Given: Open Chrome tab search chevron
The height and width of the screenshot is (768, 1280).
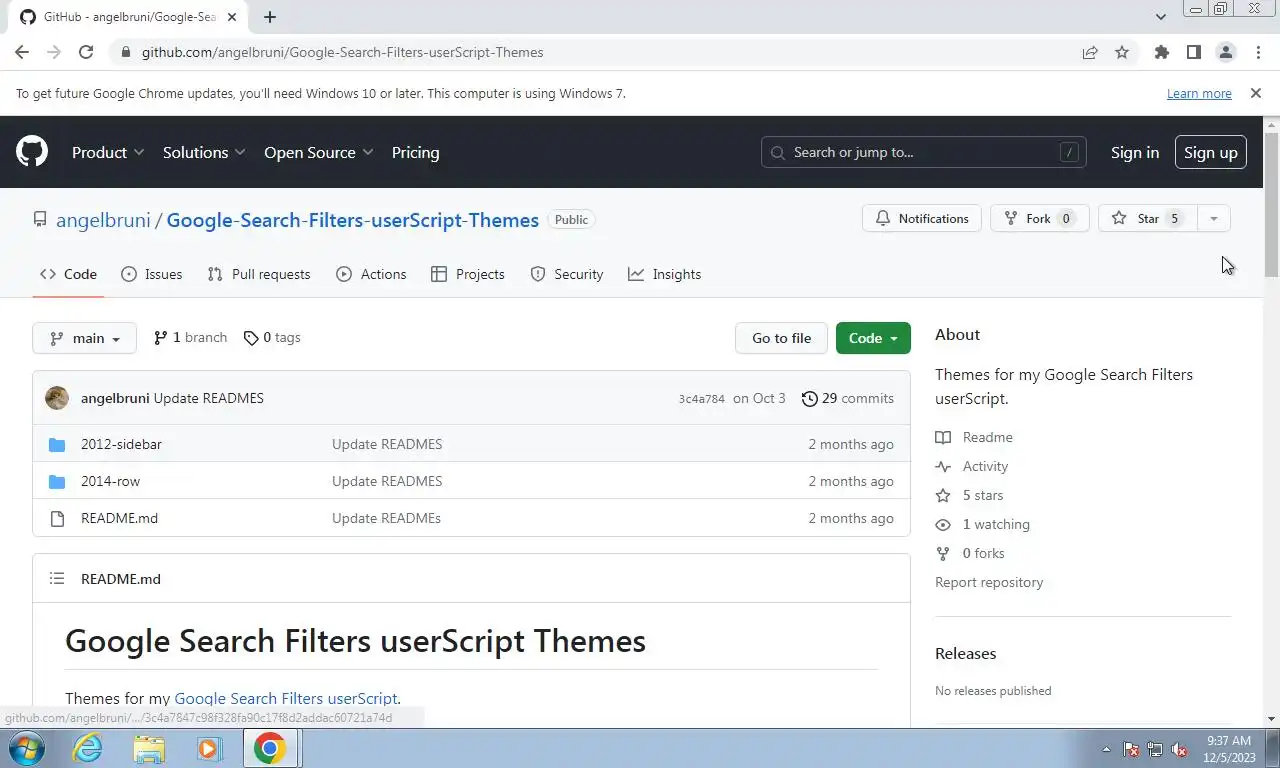Looking at the screenshot, I should coord(1160,16).
